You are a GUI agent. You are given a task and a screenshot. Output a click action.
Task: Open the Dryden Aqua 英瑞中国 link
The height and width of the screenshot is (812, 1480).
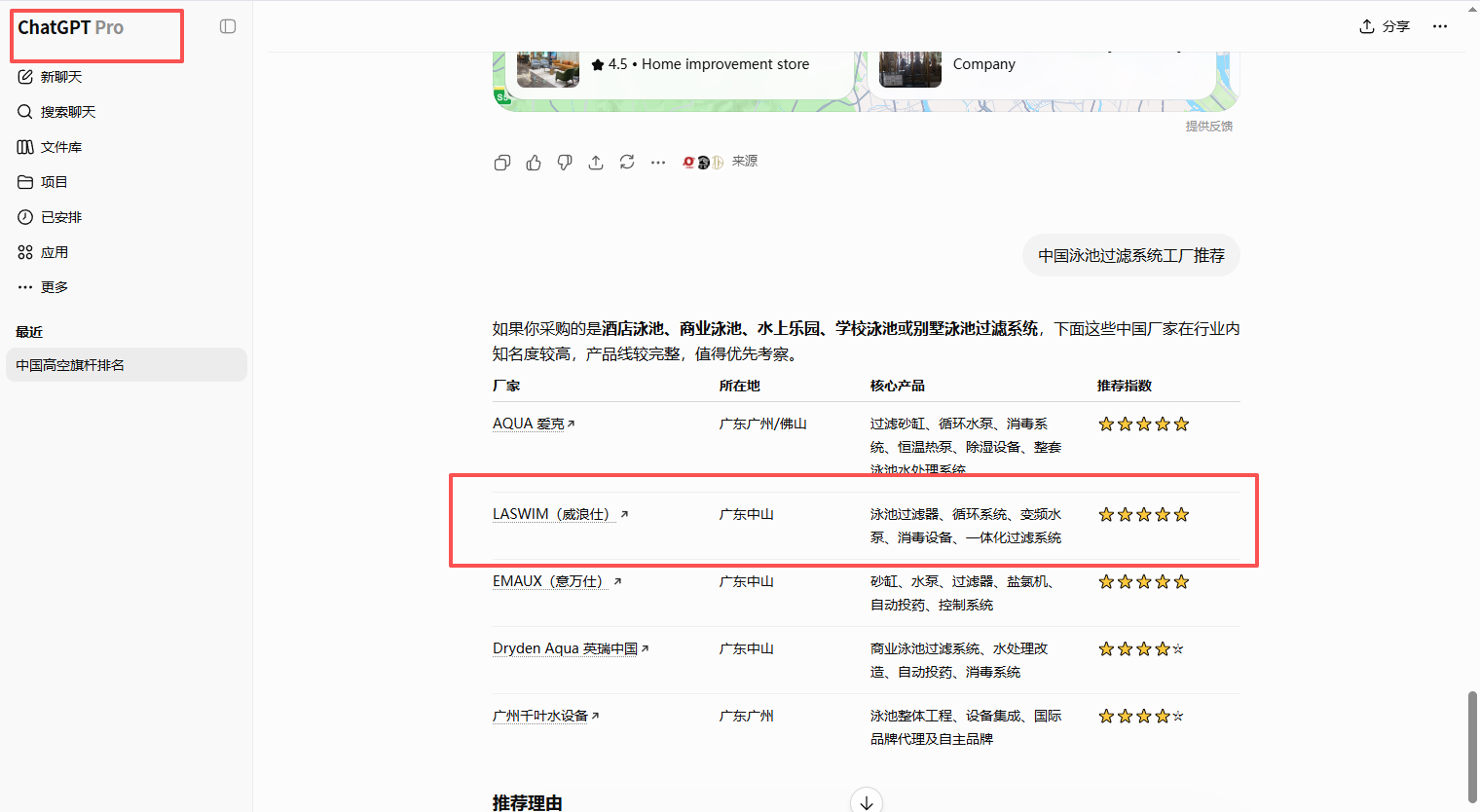point(571,648)
